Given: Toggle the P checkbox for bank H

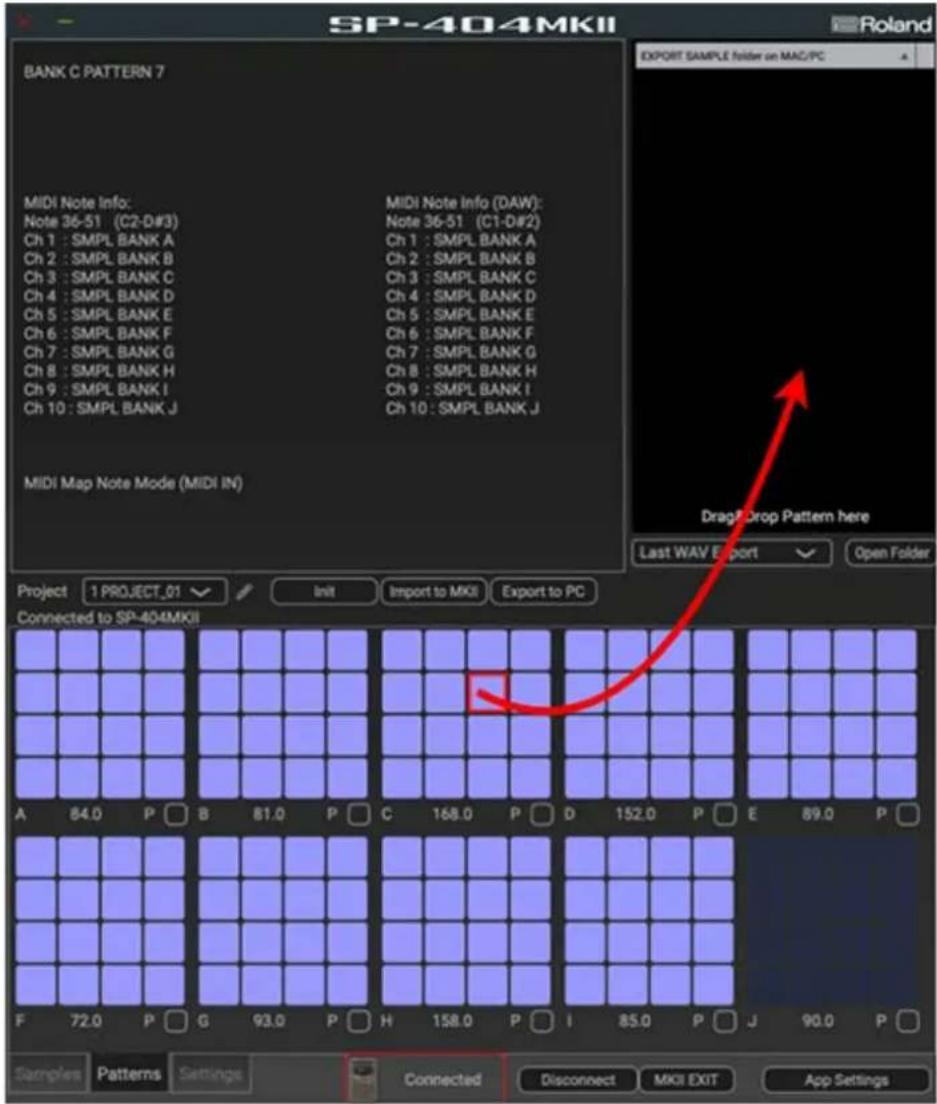Looking at the screenshot, I should (542, 1021).
